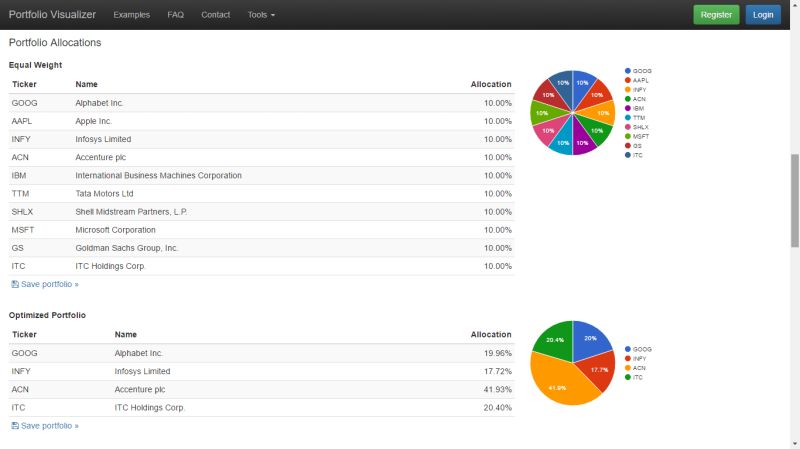
Task: Click the GOOG legend dot in Equal Weight chart
Action: 628,71
